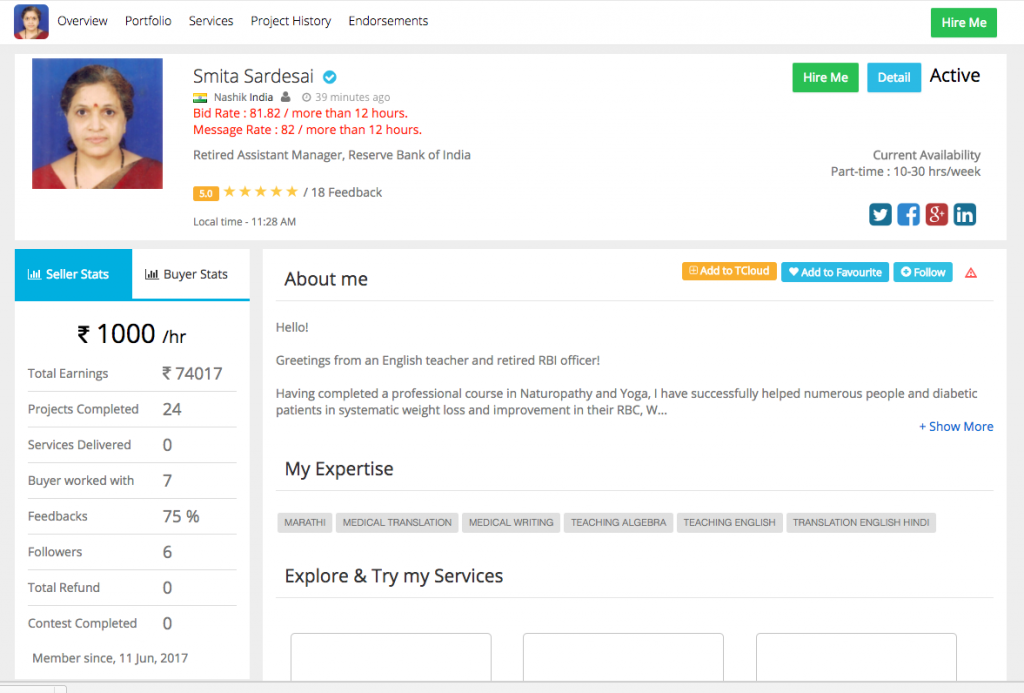The width and height of the screenshot is (1024, 693).
Task: Open Project History in navigation
Action: pyautogui.click(x=291, y=21)
